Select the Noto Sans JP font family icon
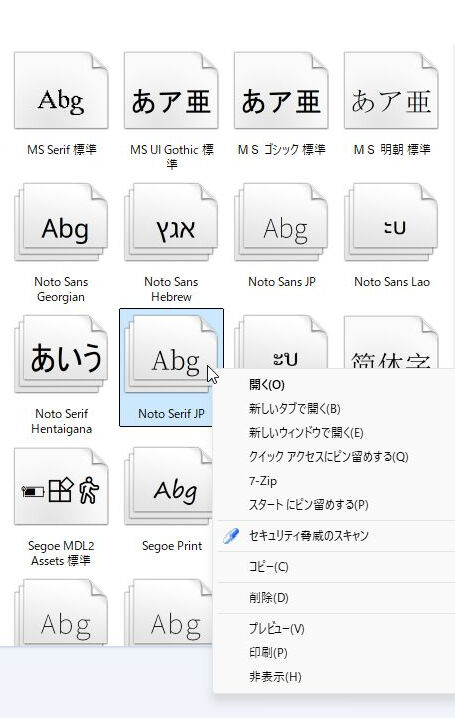 tap(281, 222)
